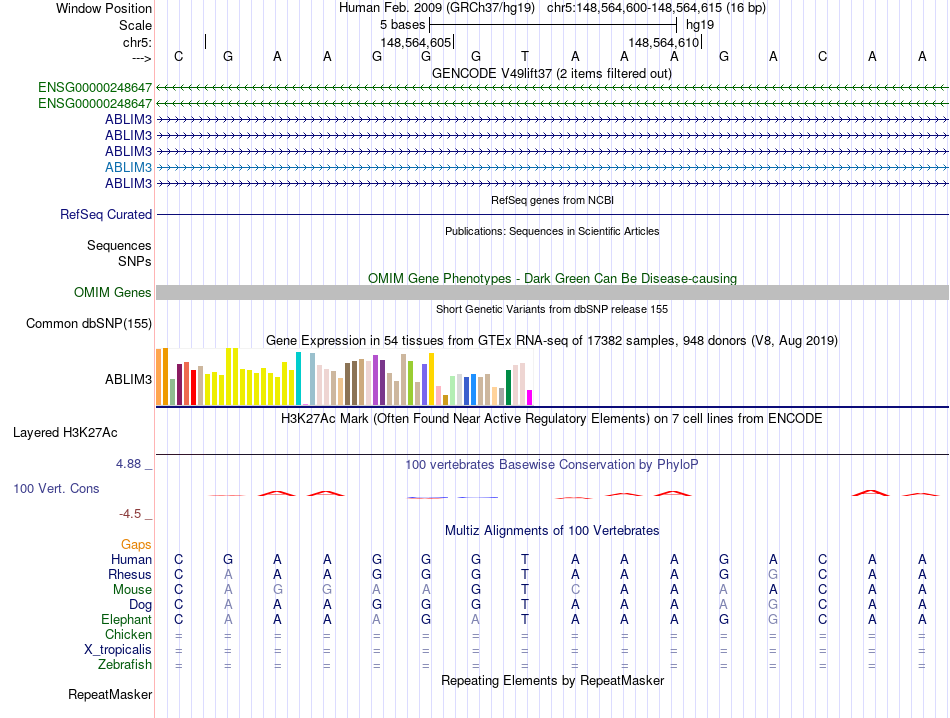Open GENCODE V49lift37 track title
The width and height of the screenshot is (950, 718).
pos(552,73)
